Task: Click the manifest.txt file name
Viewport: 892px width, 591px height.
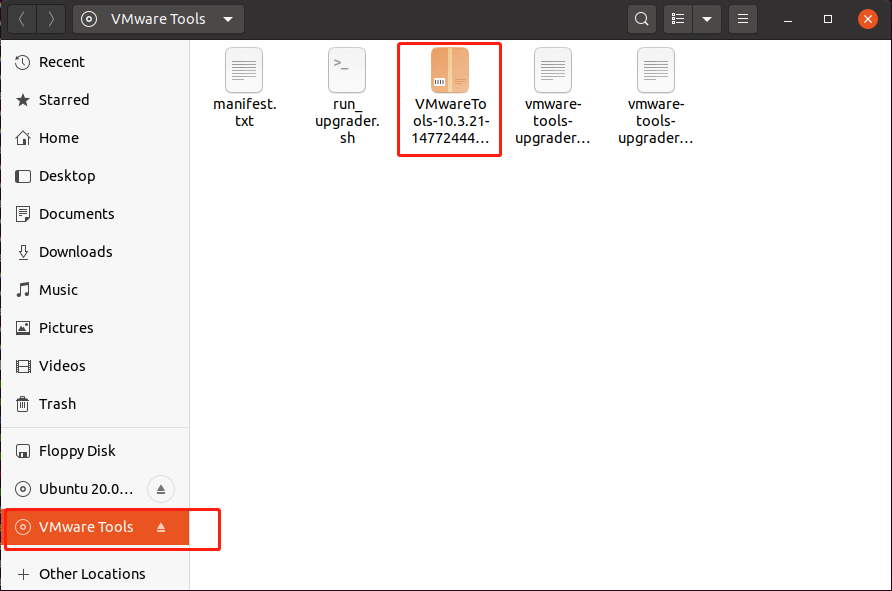Action: [x=245, y=112]
